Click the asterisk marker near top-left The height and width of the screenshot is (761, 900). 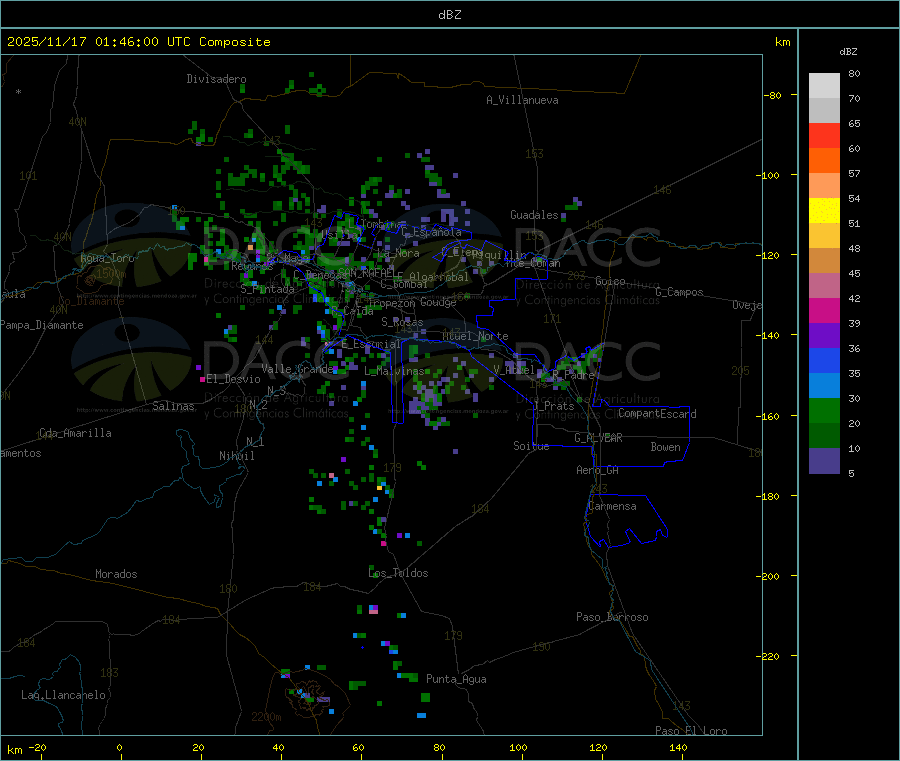pyautogui.click(x=18, y=92)
